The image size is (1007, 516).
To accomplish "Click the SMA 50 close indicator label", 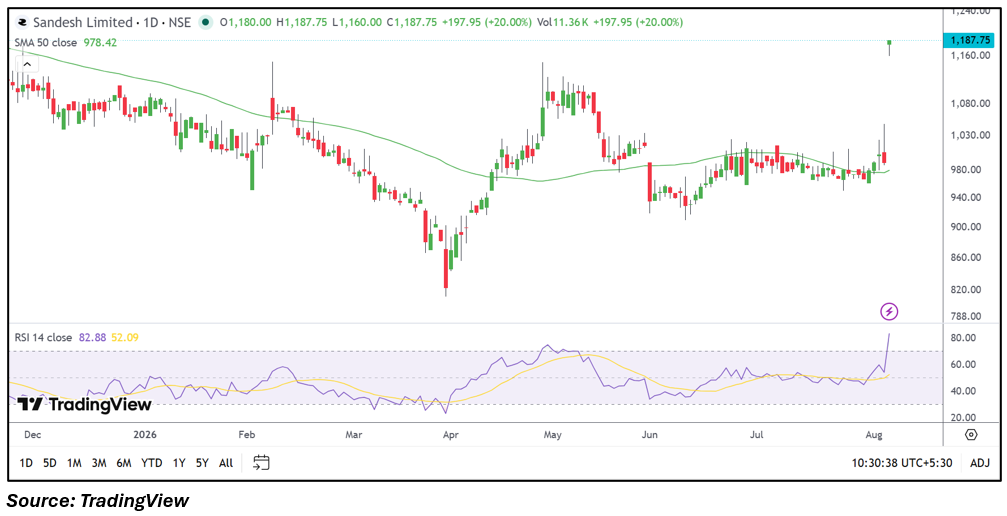I will (46, 42).
